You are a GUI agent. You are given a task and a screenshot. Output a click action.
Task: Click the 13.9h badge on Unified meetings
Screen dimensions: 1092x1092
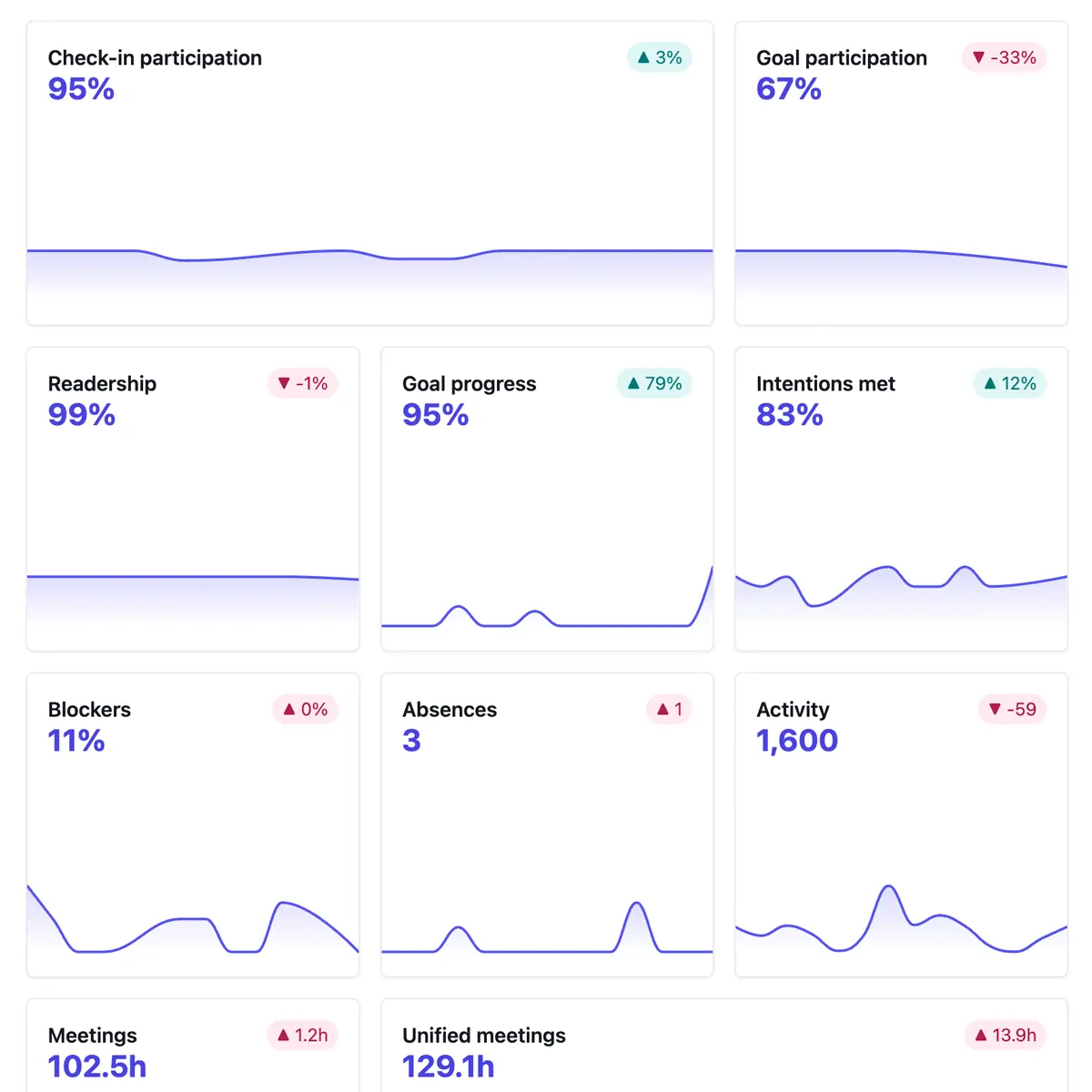tap(1005, 1035)
